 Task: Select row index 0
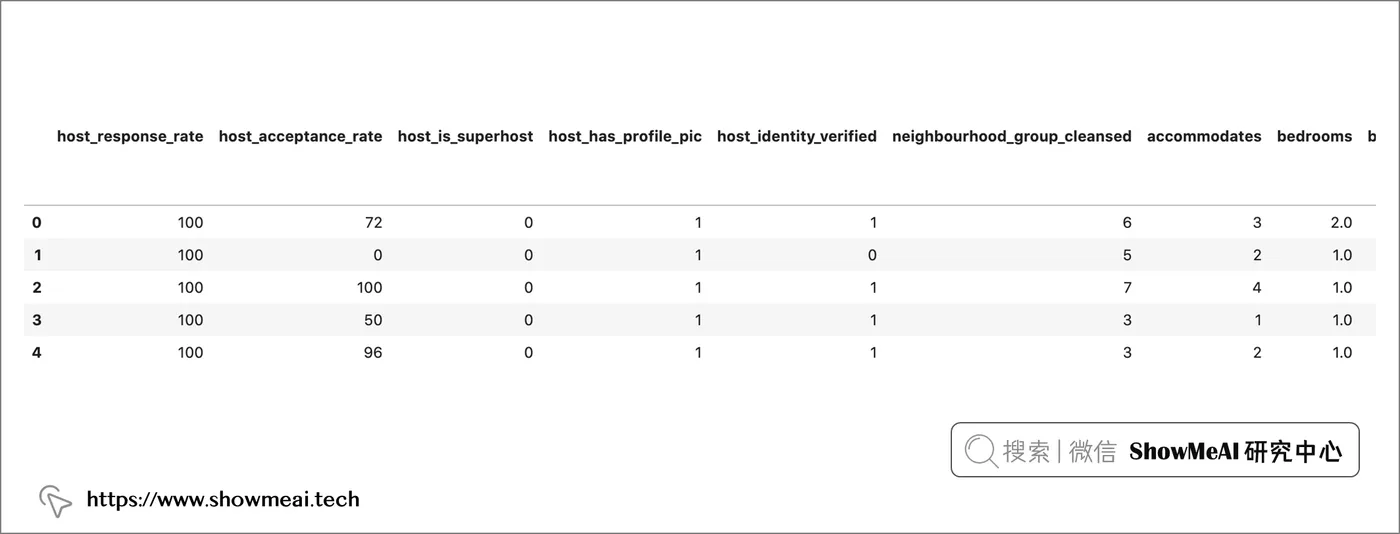pos(37,223)
